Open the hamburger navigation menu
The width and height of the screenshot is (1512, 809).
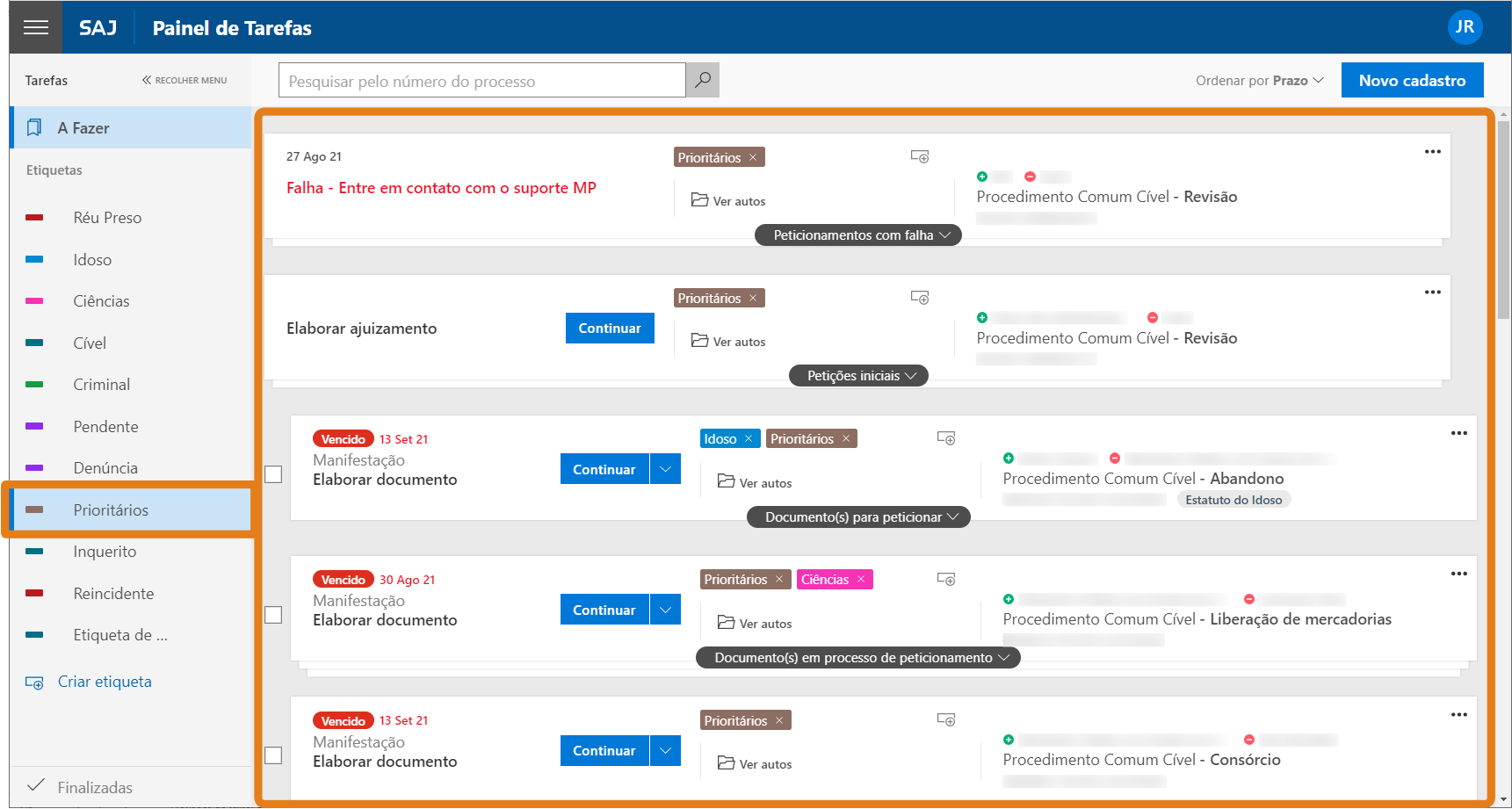pyautogui.click(x=35, y=26)
